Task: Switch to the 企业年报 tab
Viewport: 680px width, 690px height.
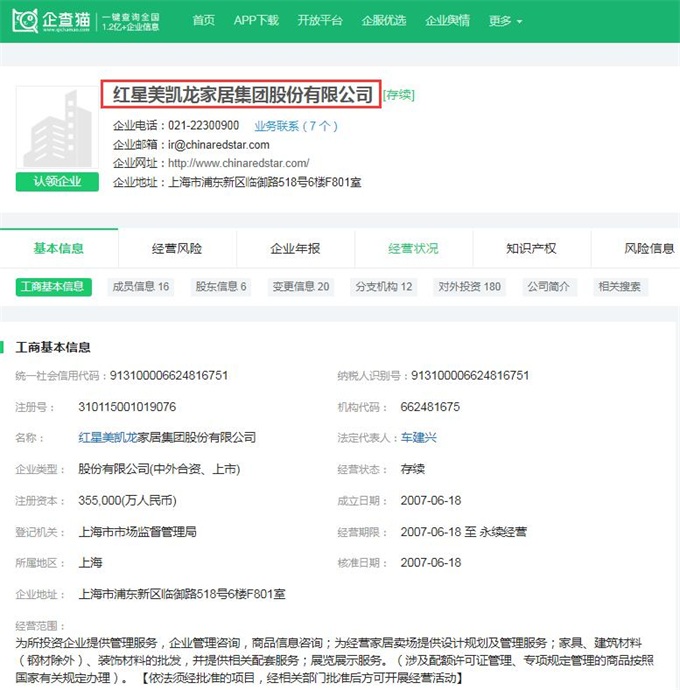Action: click(295, 249)
